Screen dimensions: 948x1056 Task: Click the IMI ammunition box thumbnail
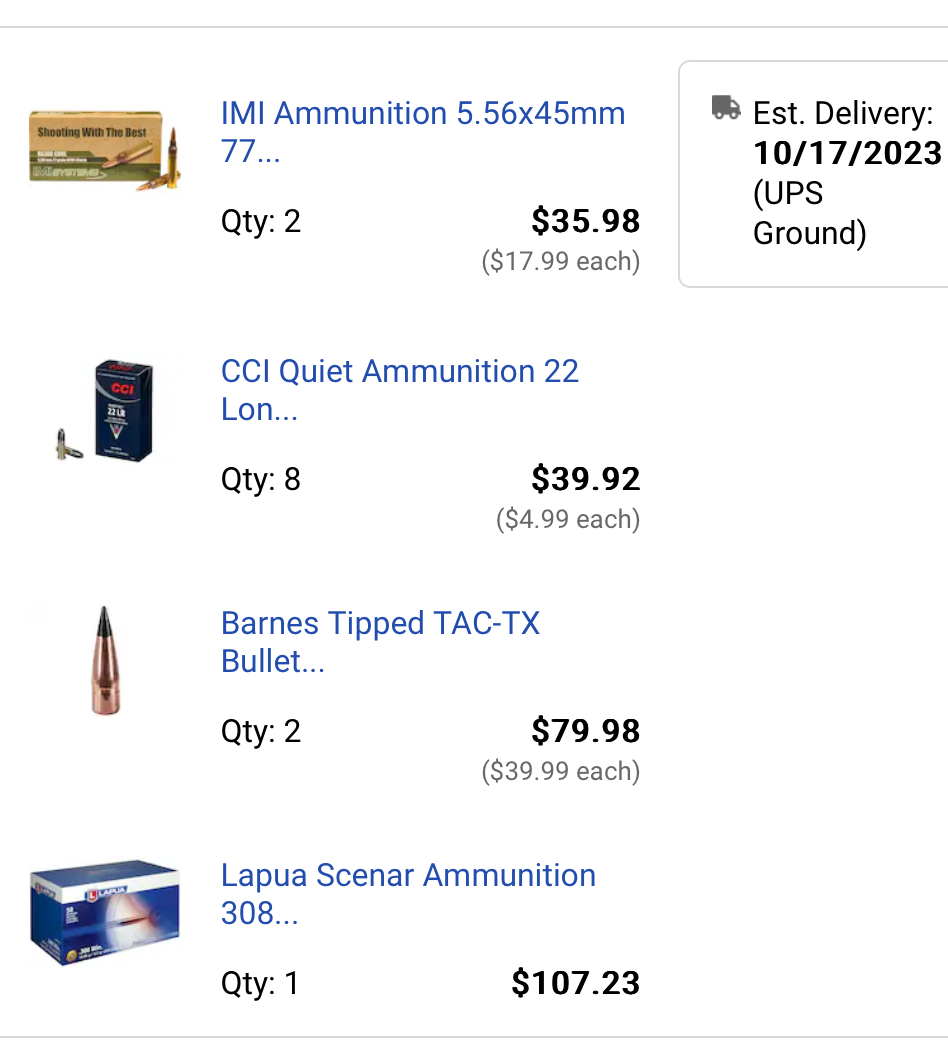(105, 151)
